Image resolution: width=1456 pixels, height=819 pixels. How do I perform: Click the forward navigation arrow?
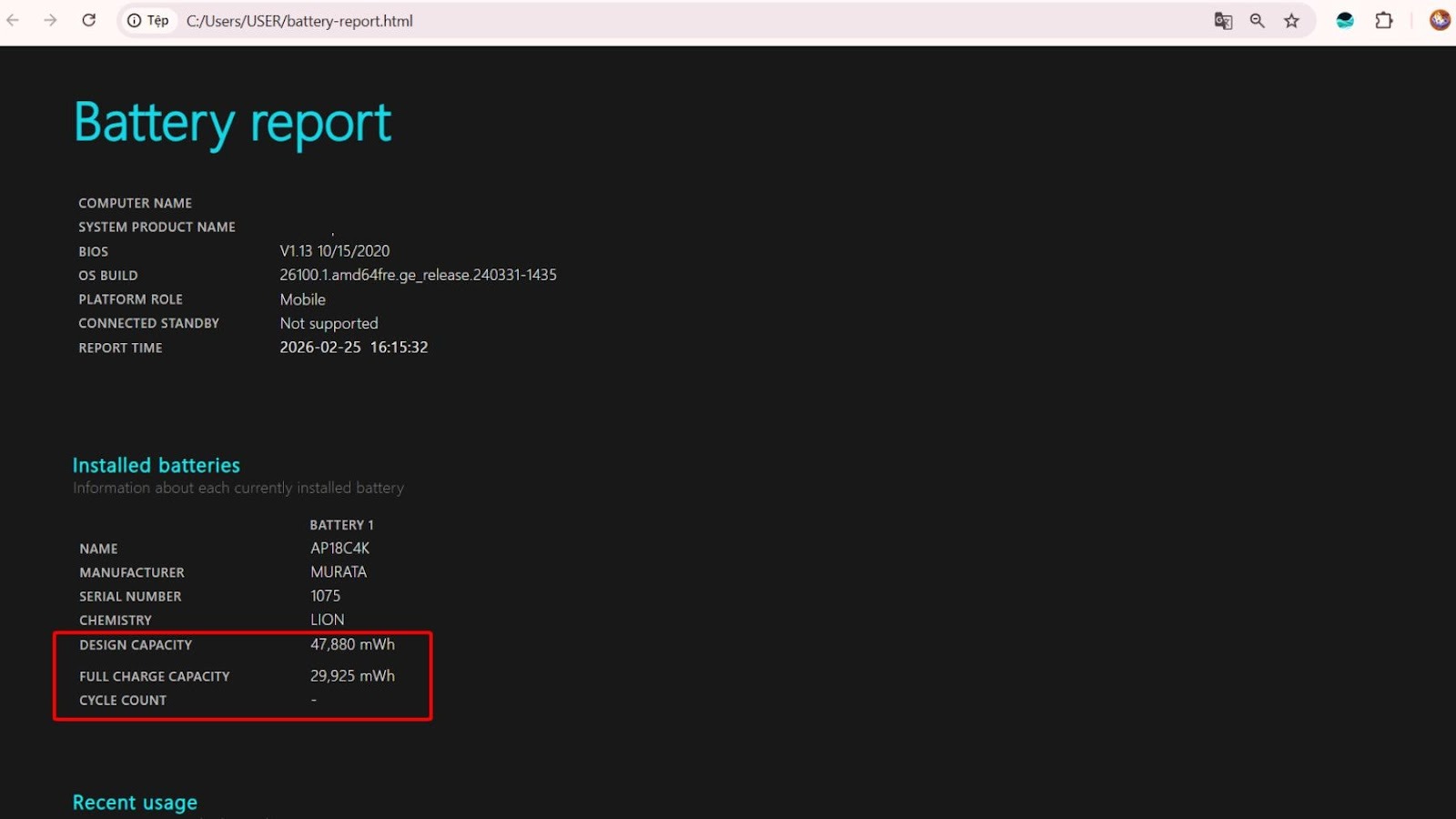coord(50,20)
